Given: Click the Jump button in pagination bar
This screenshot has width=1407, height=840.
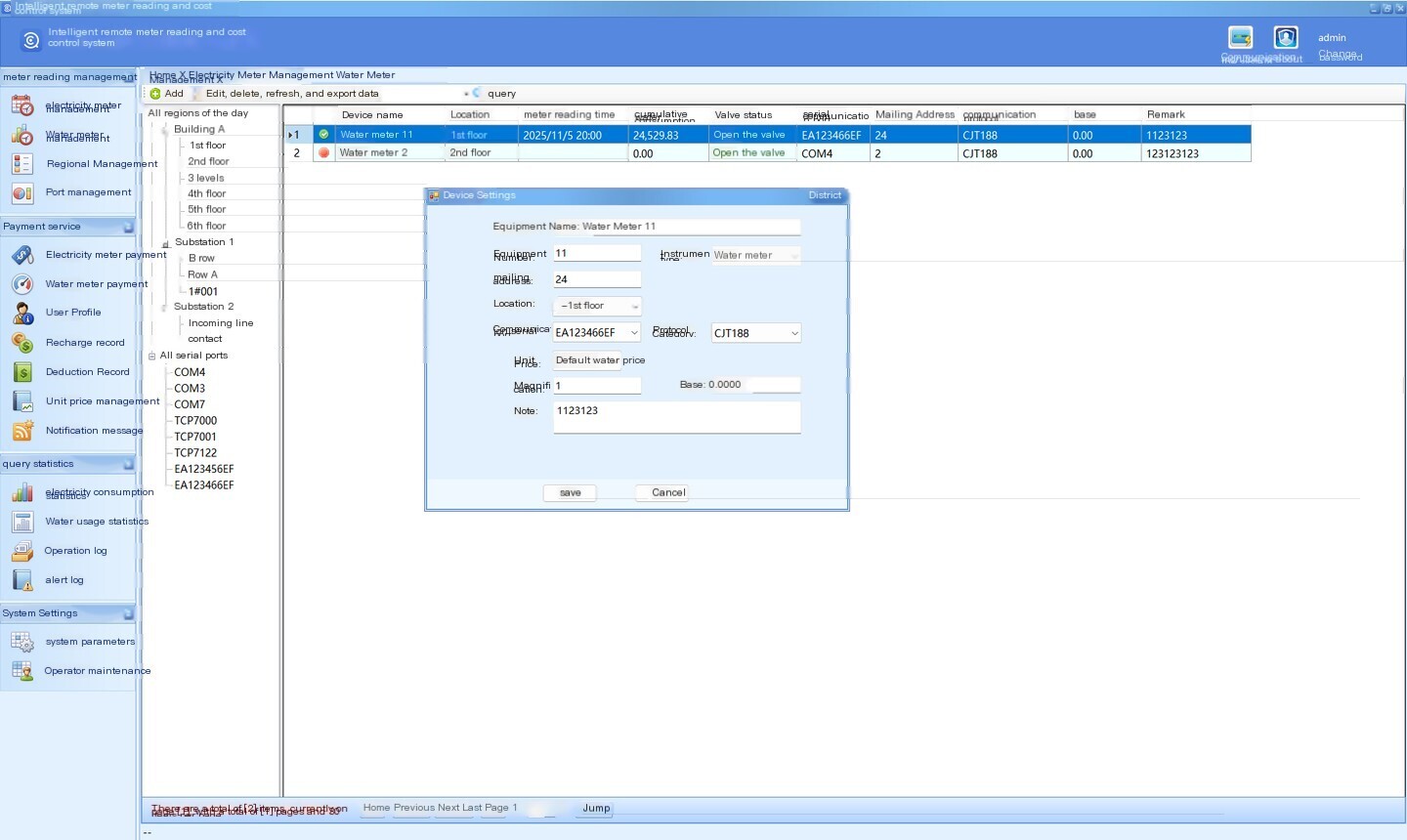Looking at the screenshot, I should (596, 809).
